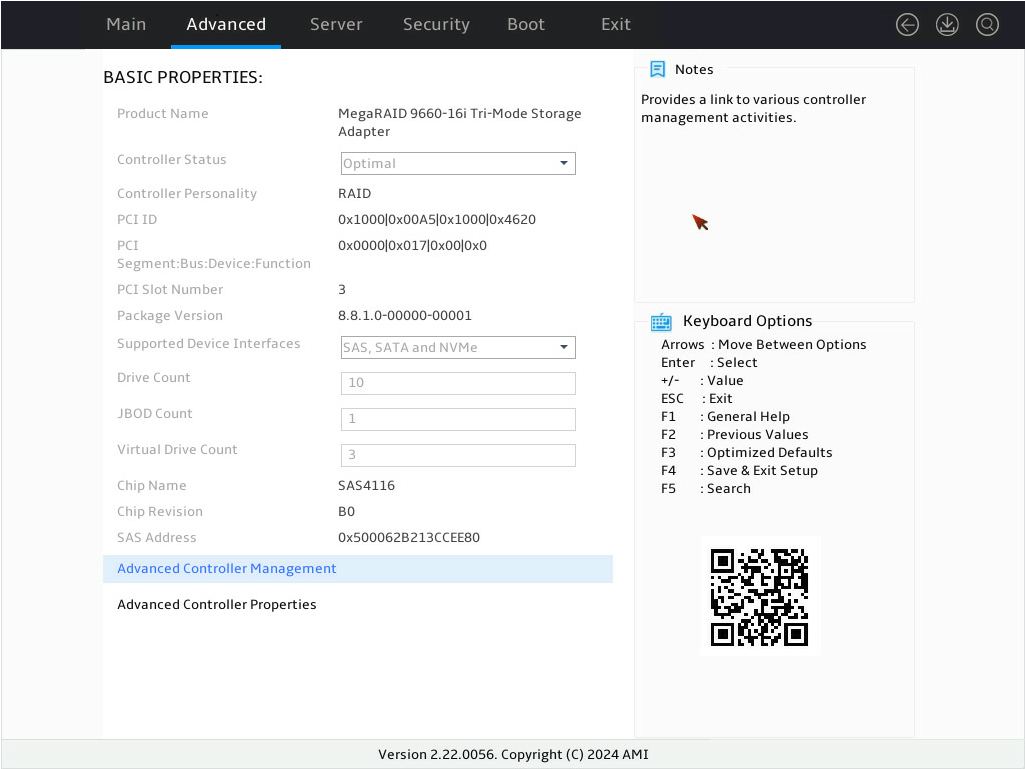Click SAS Address 0x500062B213CCEE80
Viewport: 1025px width, 769px height.
409,538
